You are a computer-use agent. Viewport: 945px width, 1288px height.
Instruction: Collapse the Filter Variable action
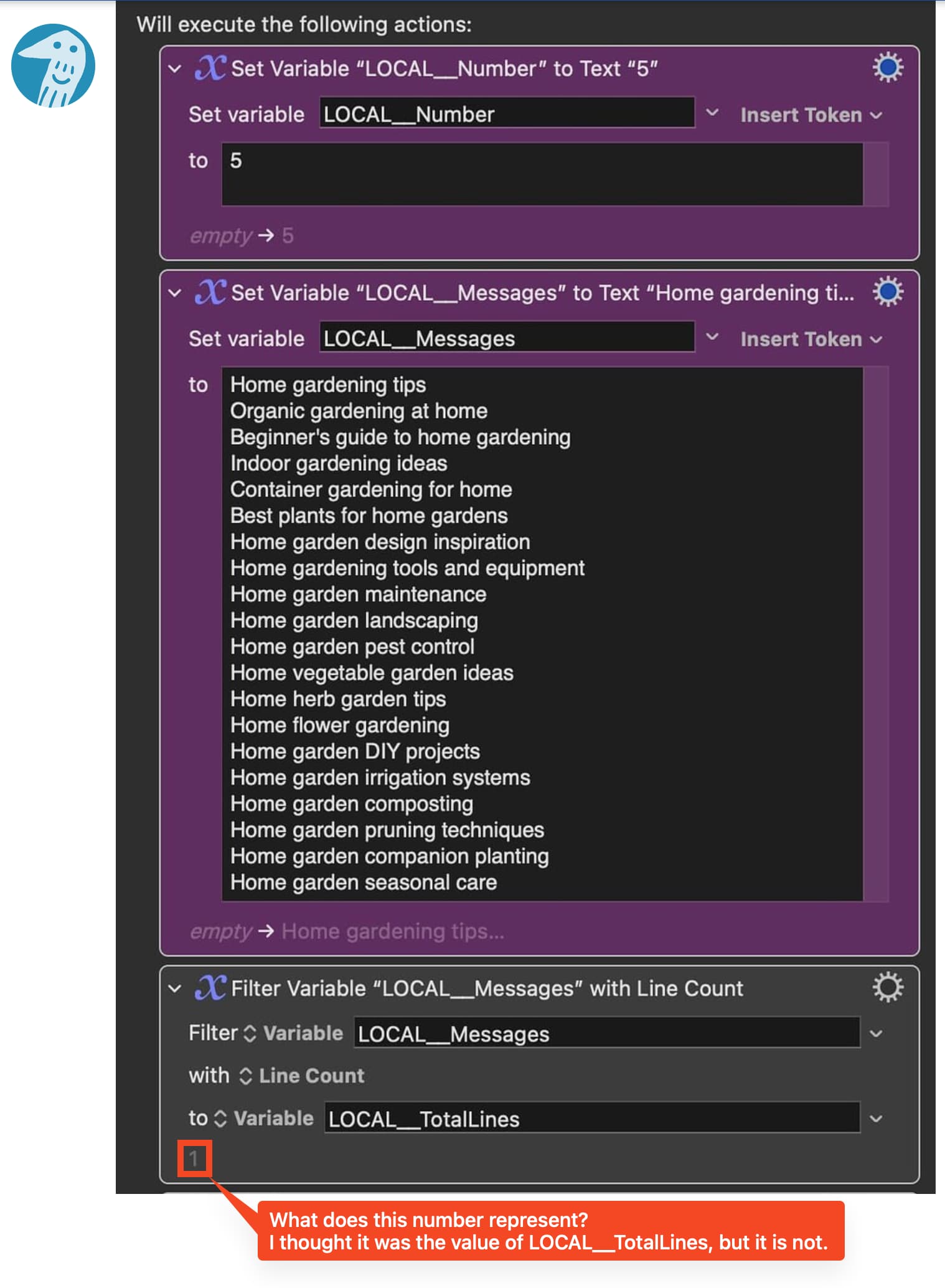click(175, 988)
